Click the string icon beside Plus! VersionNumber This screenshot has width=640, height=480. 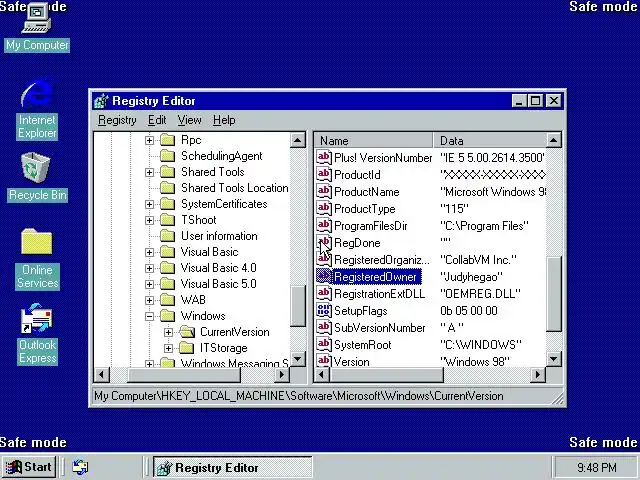[324, 157]
